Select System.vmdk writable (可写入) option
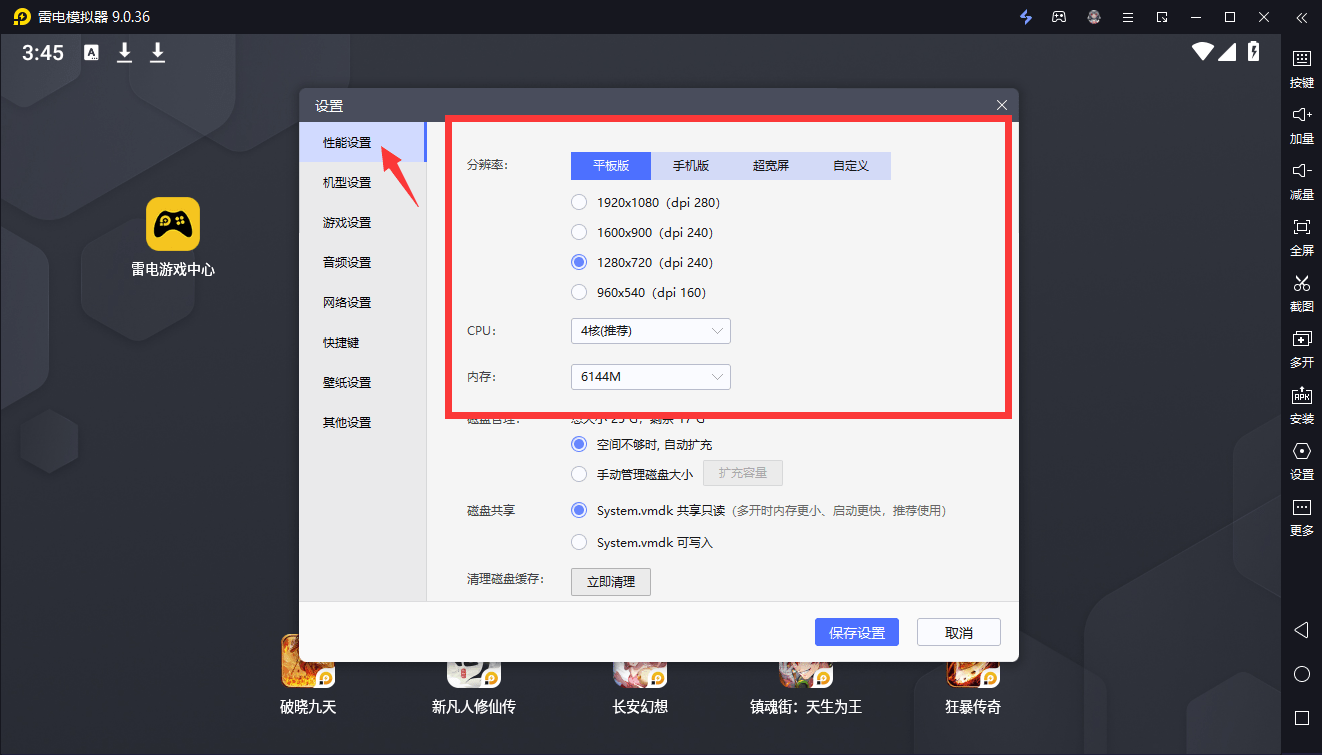 pyautogui.click(x=579, y=541)
